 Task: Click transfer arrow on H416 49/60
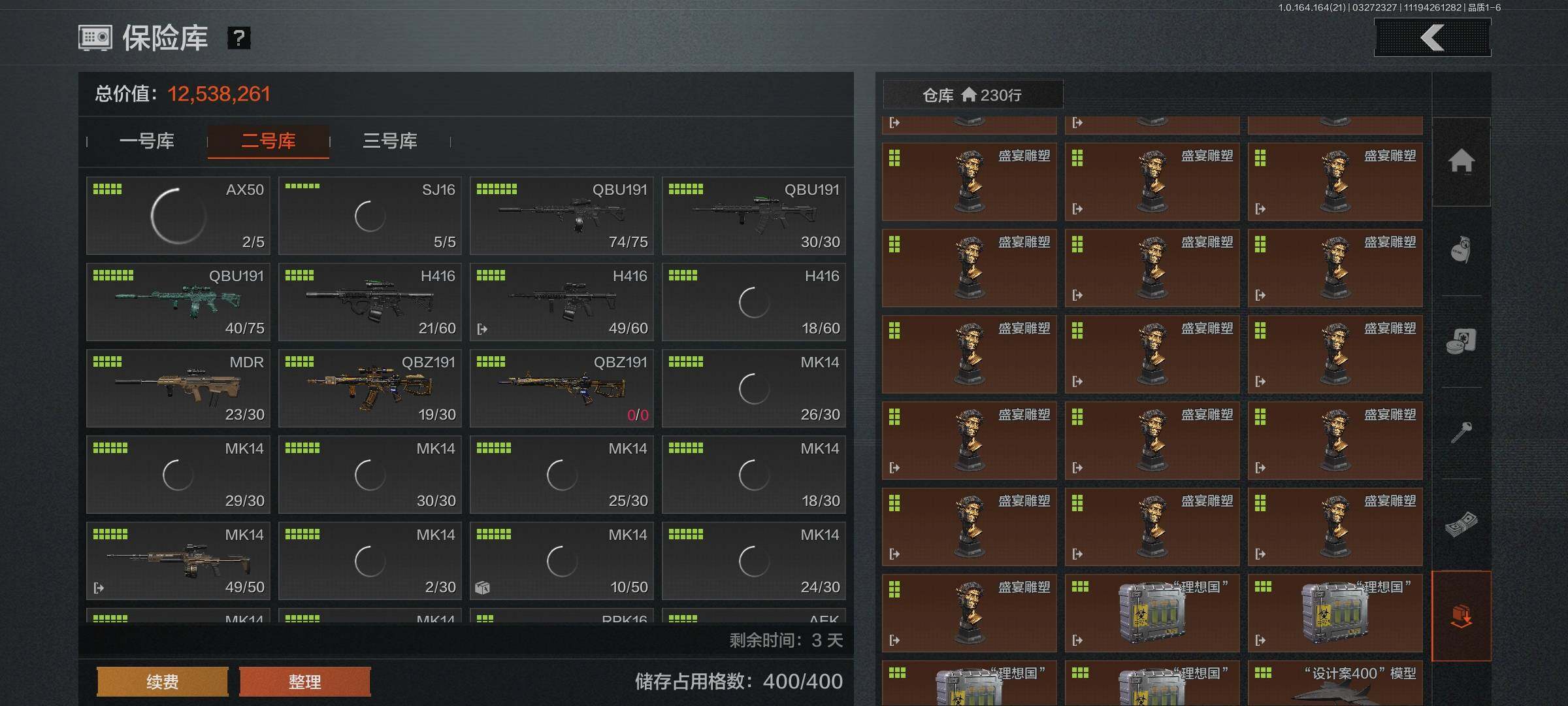point(482,329)
